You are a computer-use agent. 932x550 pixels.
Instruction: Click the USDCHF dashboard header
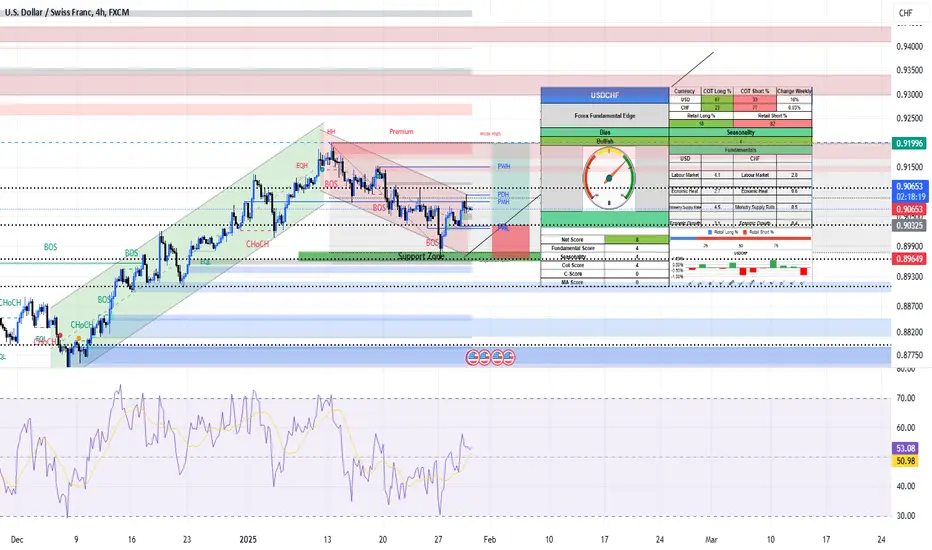pyautogui.click(x=604, y=95)
